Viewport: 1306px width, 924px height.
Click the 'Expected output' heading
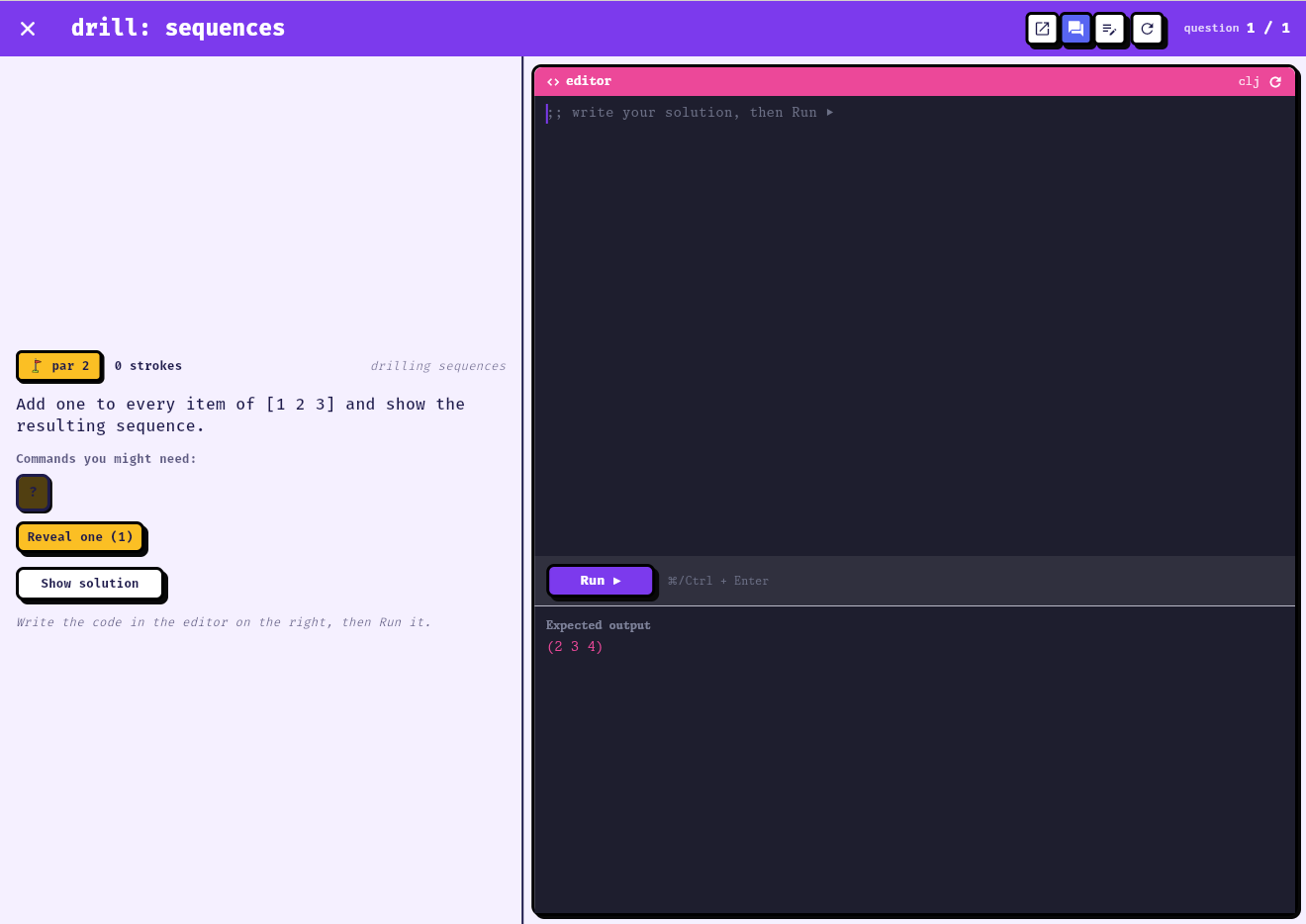coord(599,625)
